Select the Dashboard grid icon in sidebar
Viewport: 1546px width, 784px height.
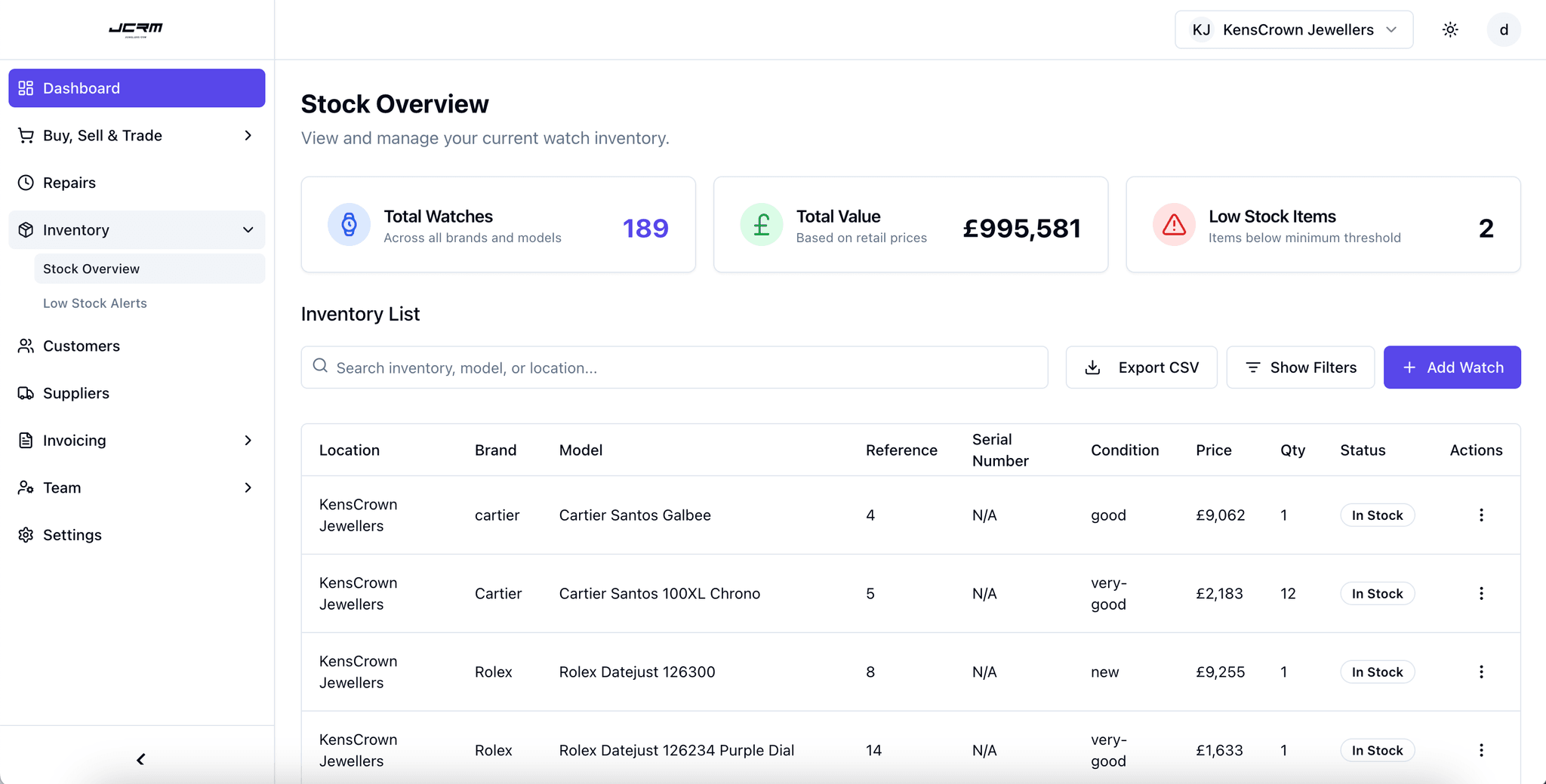coord(26,88)
